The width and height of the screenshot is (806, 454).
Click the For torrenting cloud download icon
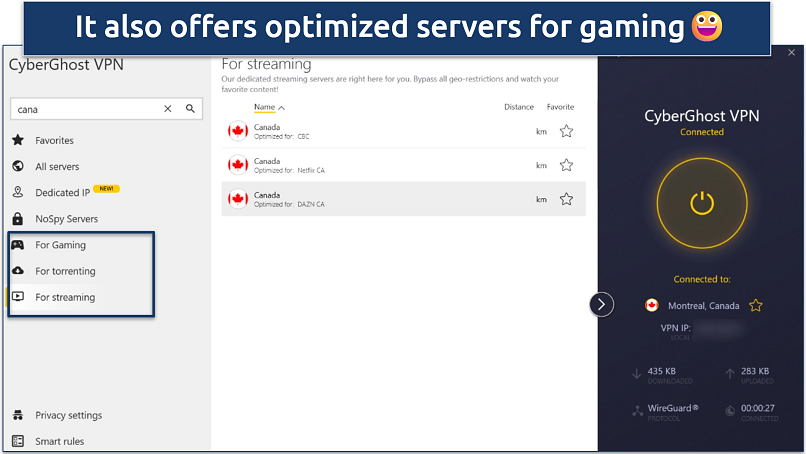click(x=18, y=270)
